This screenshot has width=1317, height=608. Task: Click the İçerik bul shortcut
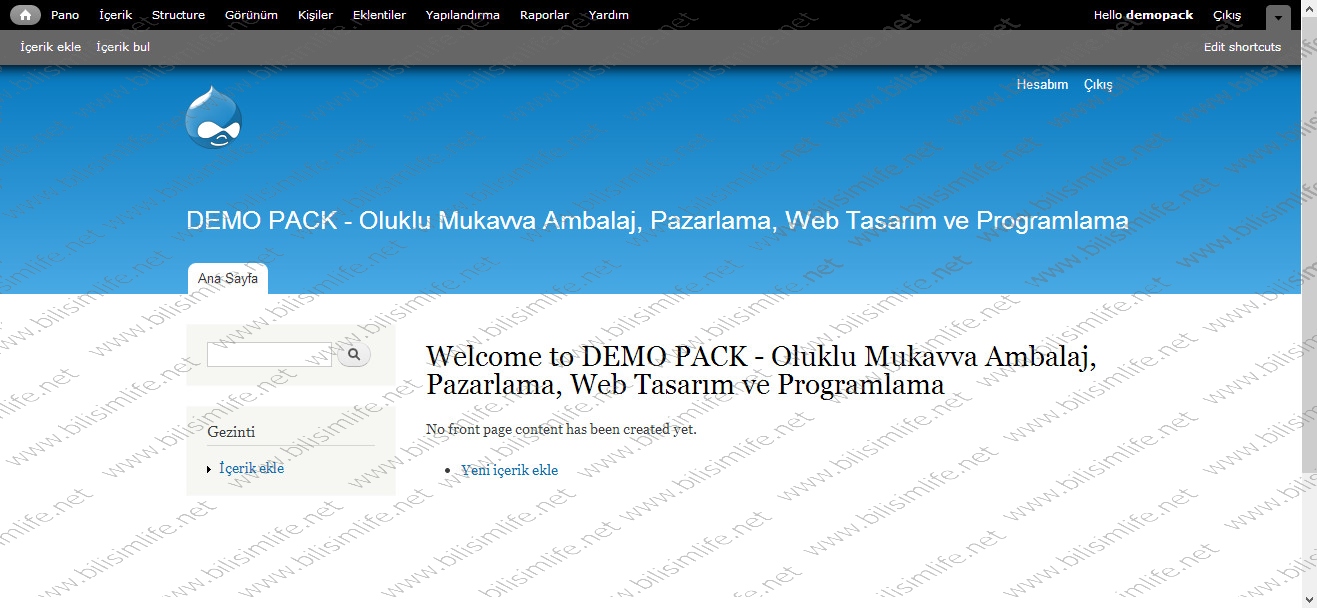tap(123, 47)
